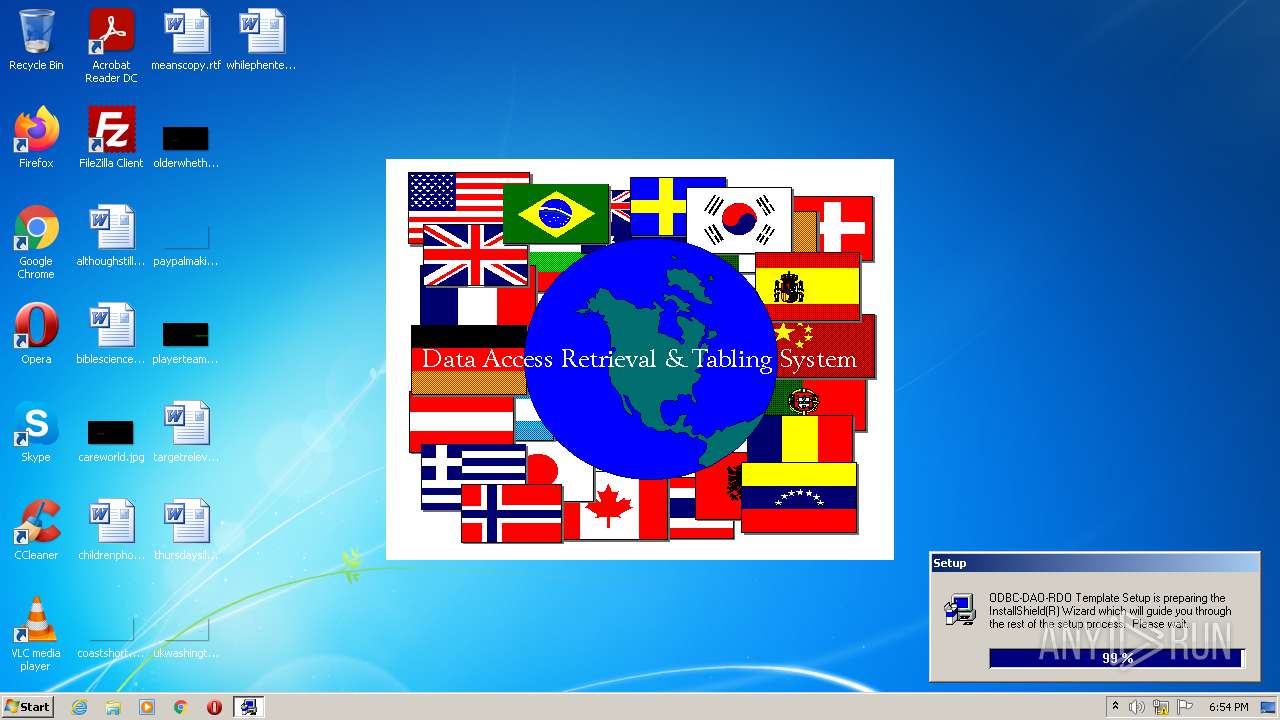Open FileZilla Client shortcut
This screenshot has width=1280, height=720.
pyautogui.click(x=111, y=138)
